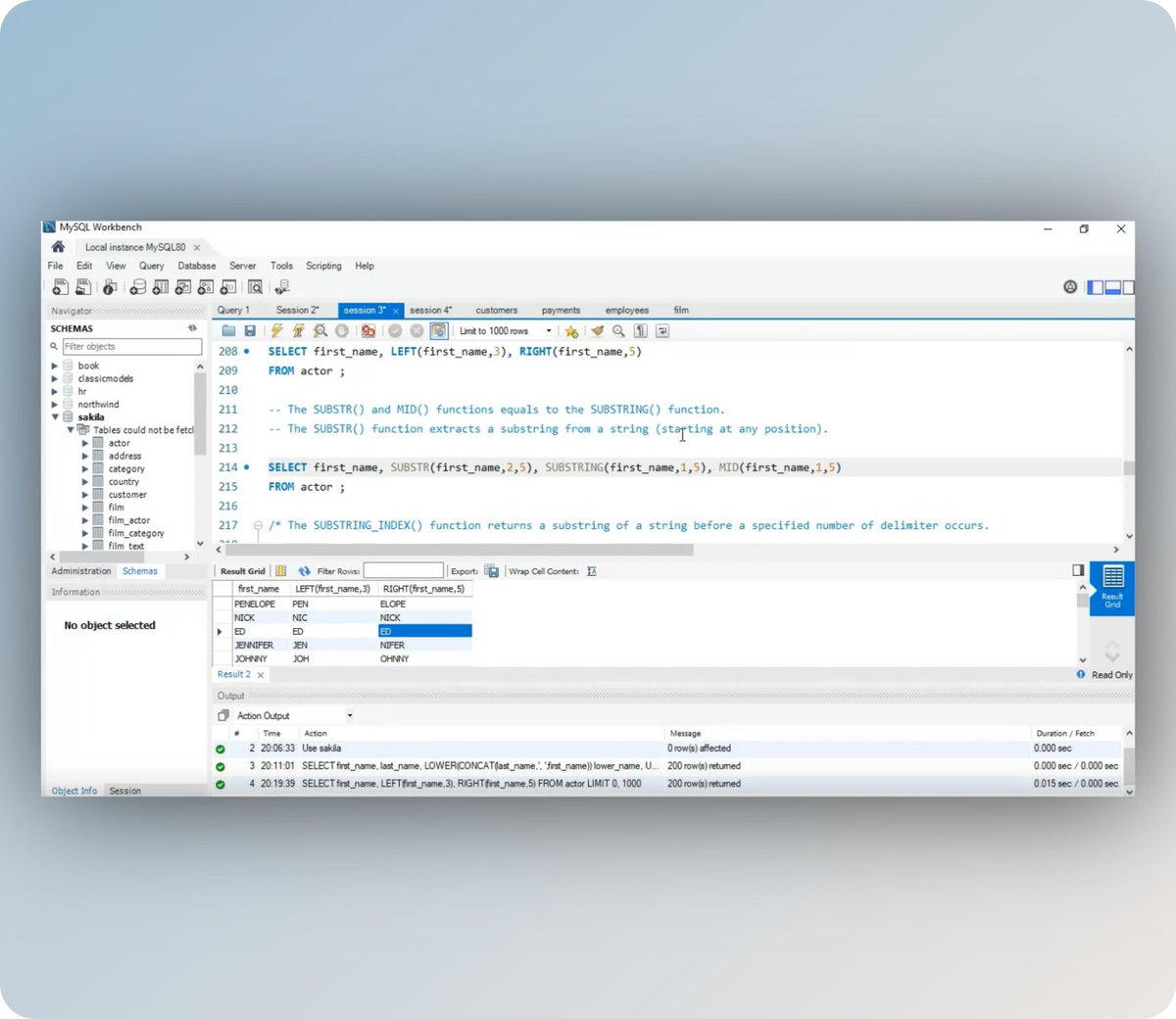Click the beautify query broom icon
Image resolution: width=1176 pixels, height=1019 pixels.
coord(597,331)
